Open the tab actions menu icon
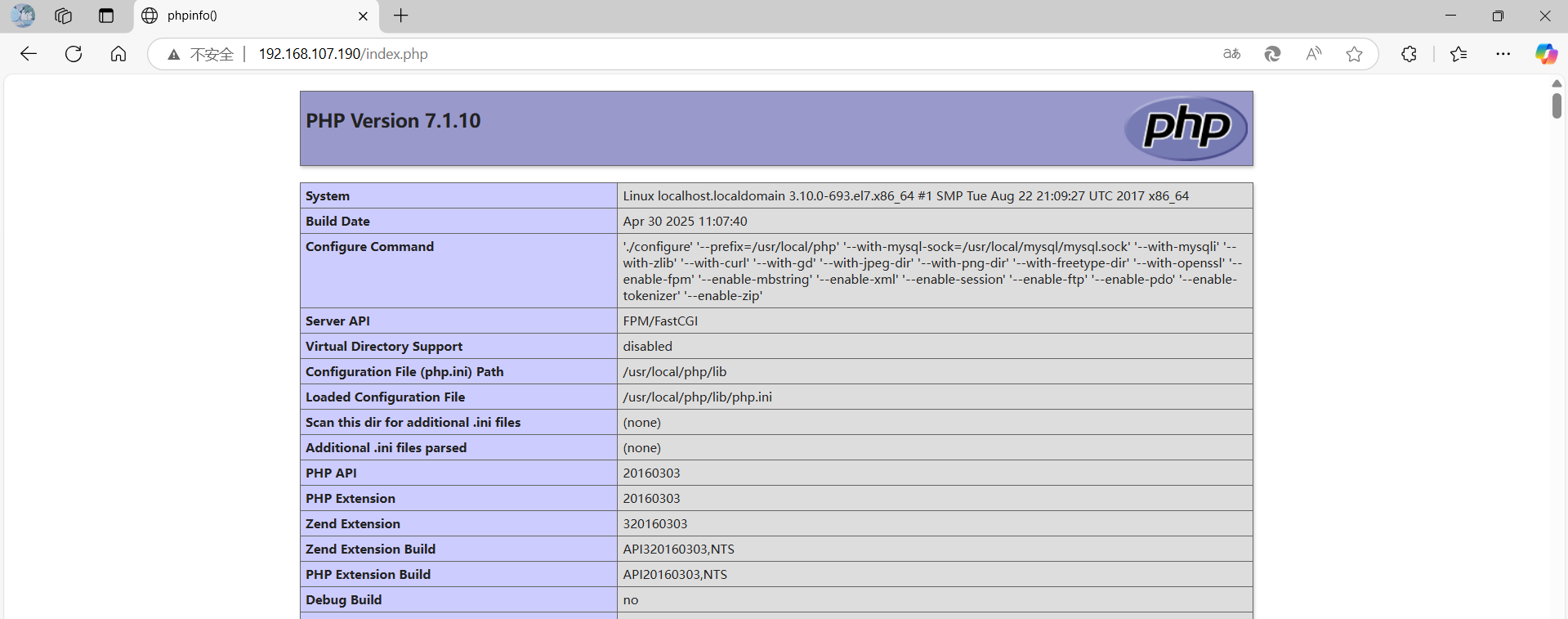1568x619 pixels. click(x=106, y=16)
